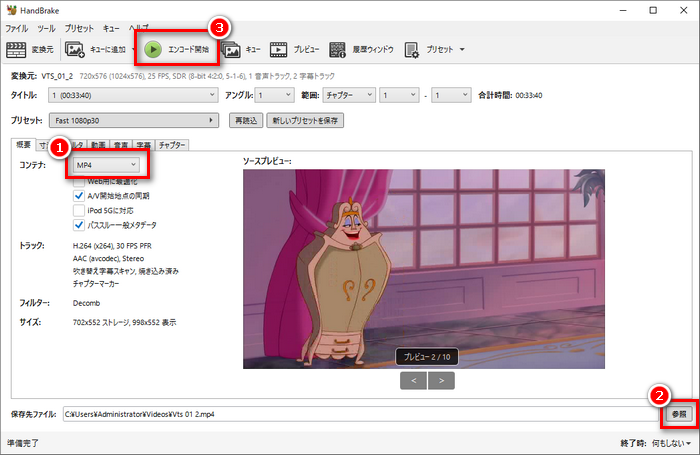Click the 変換元 source icon

(16, 48)
